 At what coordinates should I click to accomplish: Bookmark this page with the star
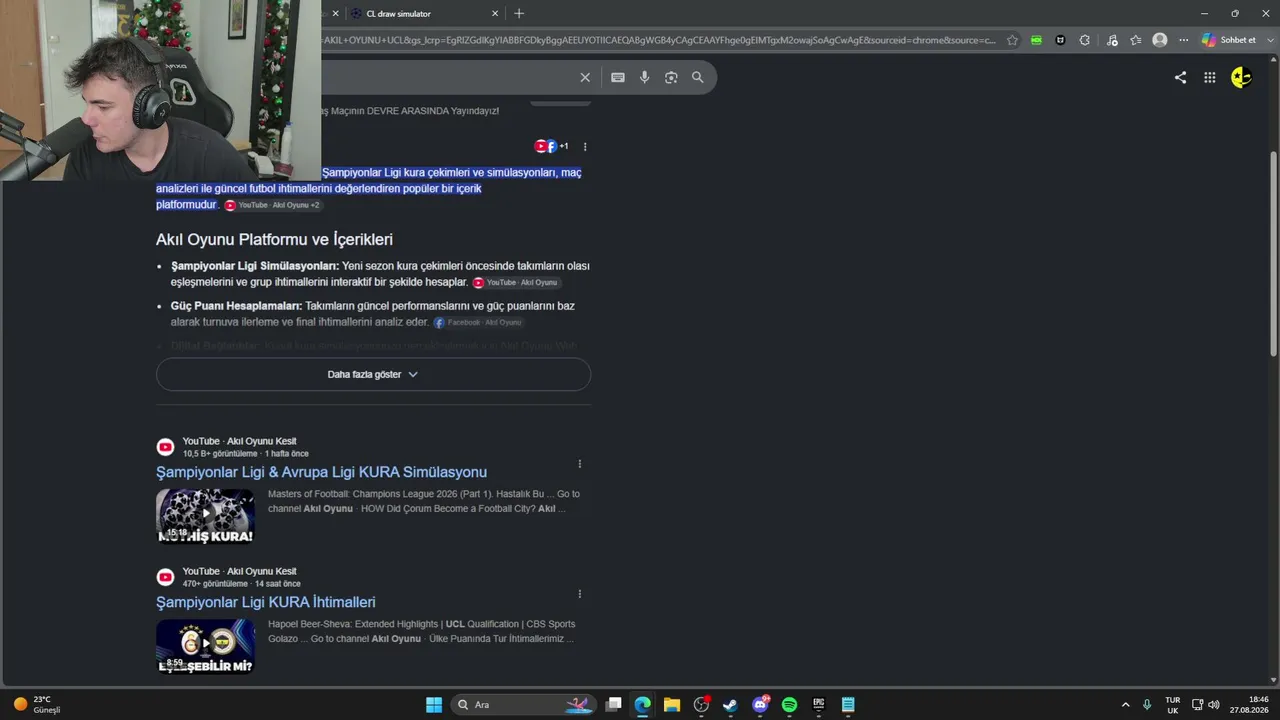[1012, 40]
